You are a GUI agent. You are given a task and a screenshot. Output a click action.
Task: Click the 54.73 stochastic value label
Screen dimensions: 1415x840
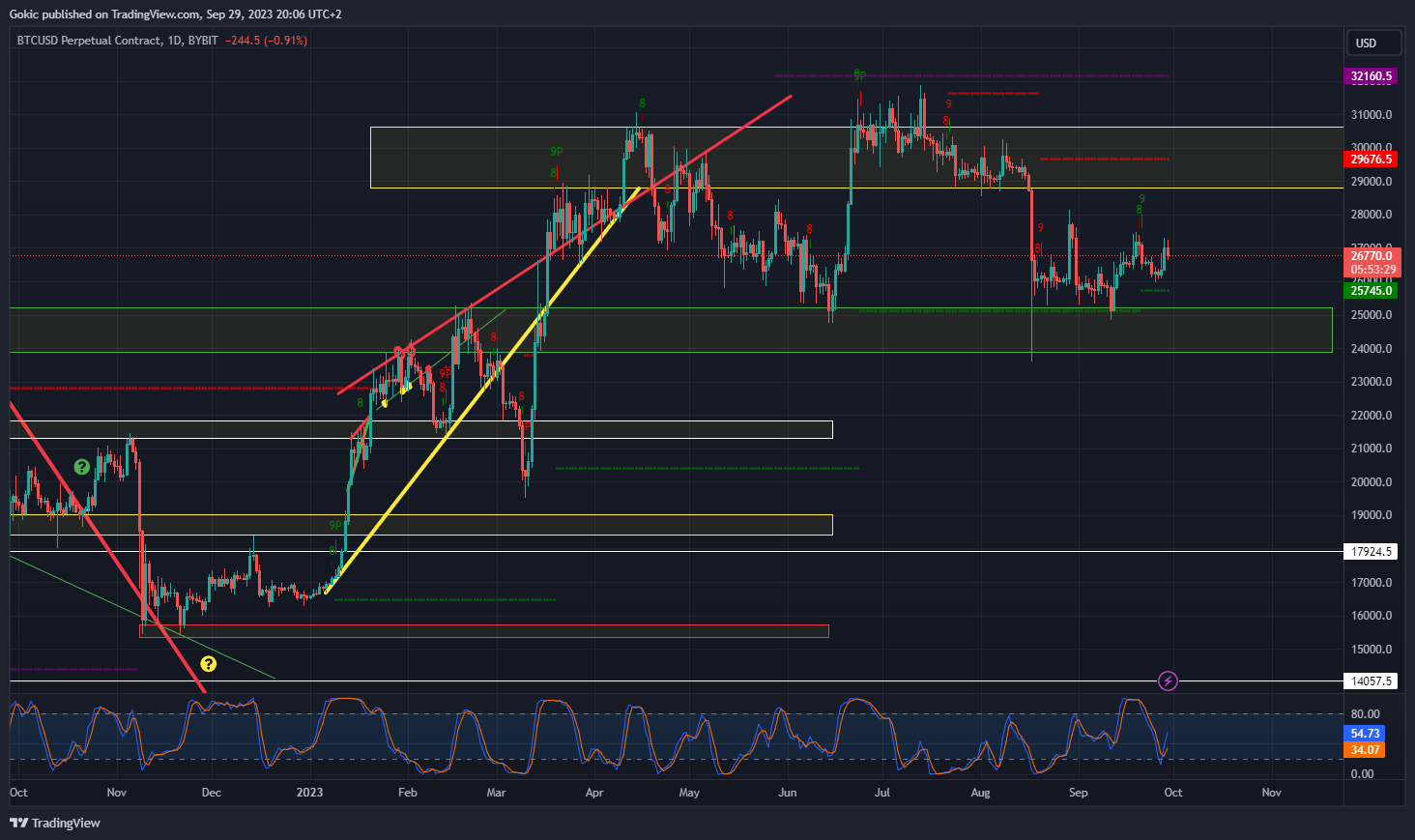[x=1365, y=734]
